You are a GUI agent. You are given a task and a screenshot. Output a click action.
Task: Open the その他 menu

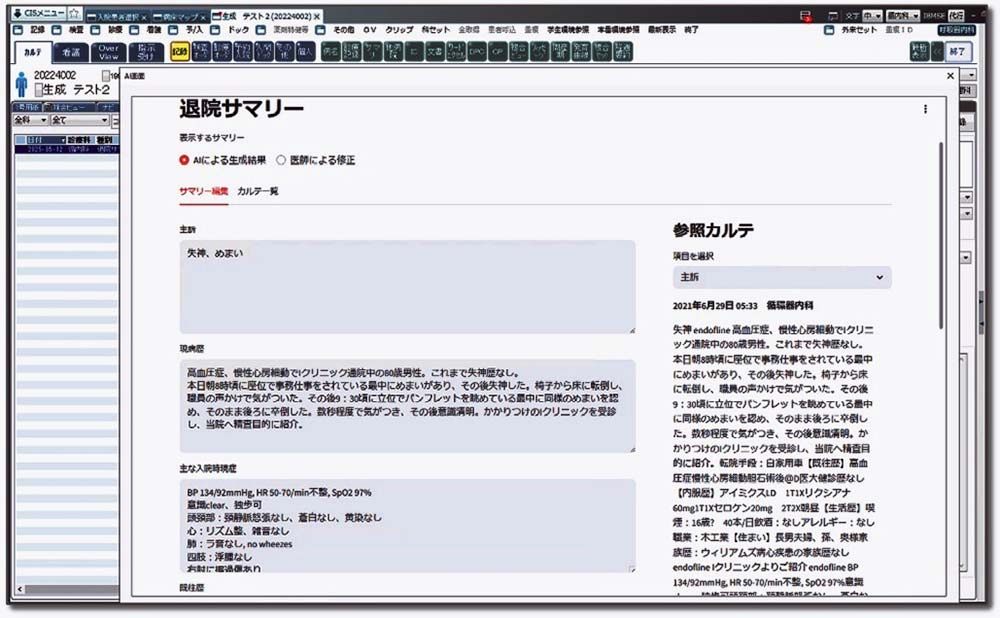343,30
